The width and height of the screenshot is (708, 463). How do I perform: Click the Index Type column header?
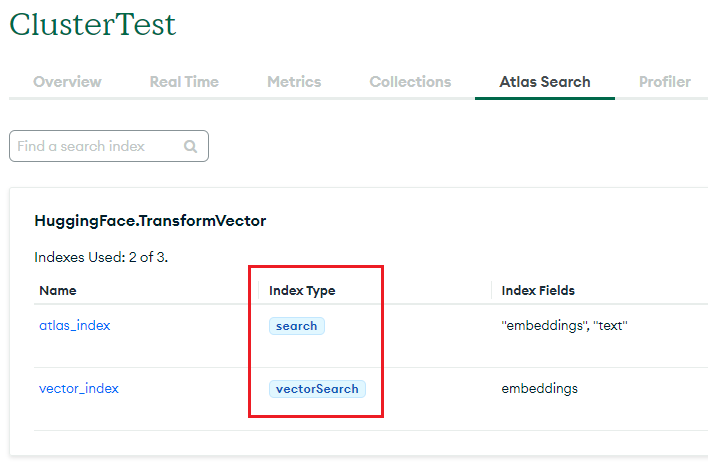click(302, 290)
